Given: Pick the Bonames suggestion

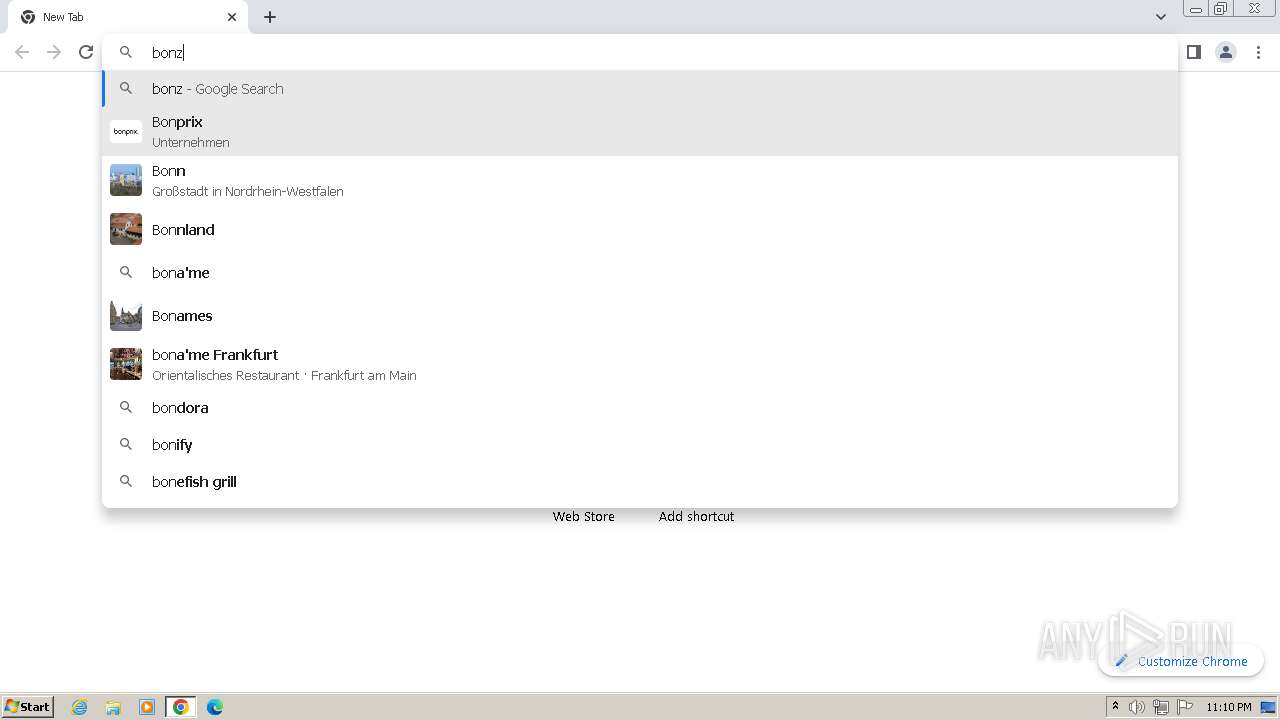Looking at the screenshot, I should click(x=640, y=315).
